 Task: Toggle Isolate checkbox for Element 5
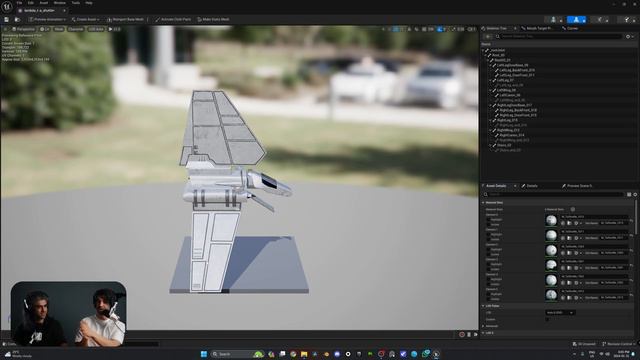click(489, 299)
